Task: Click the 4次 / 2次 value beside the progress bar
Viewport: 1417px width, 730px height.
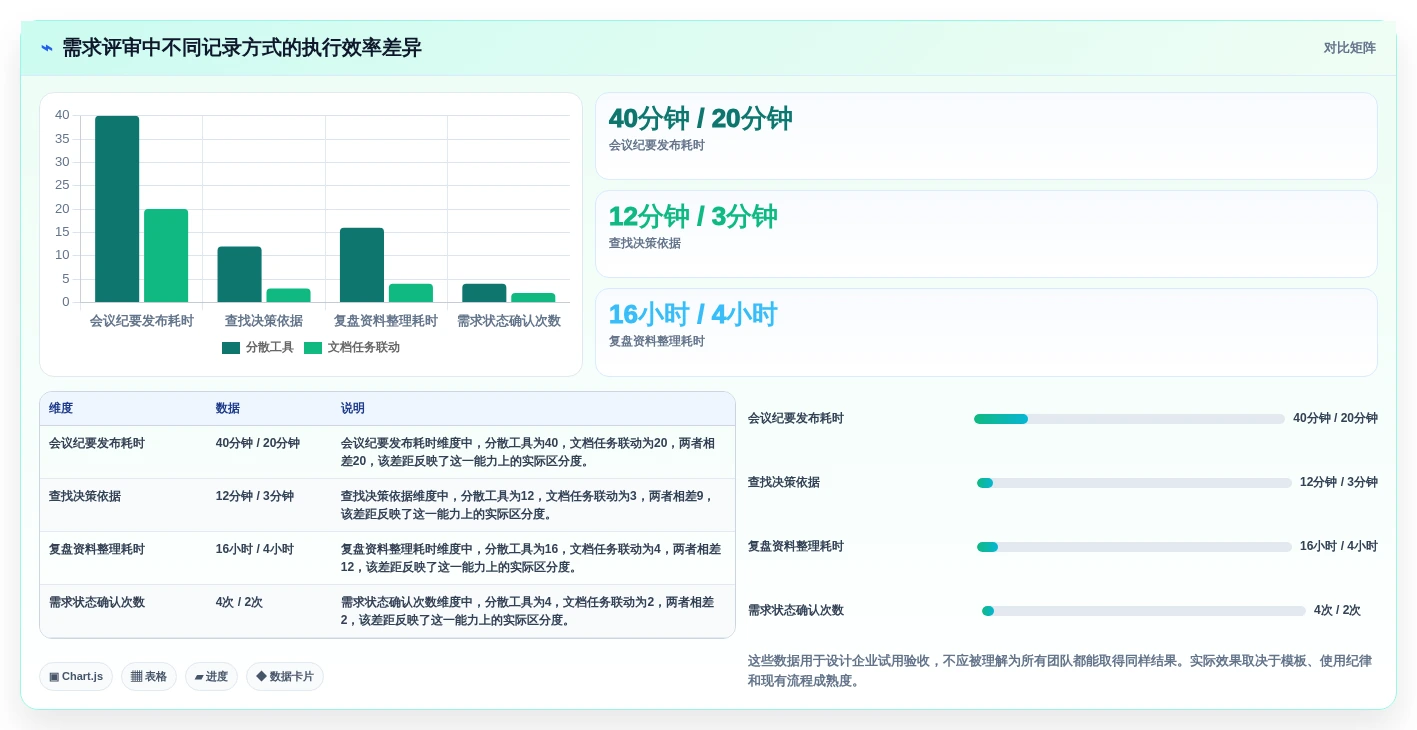Action: click(x=1337, y=610)
